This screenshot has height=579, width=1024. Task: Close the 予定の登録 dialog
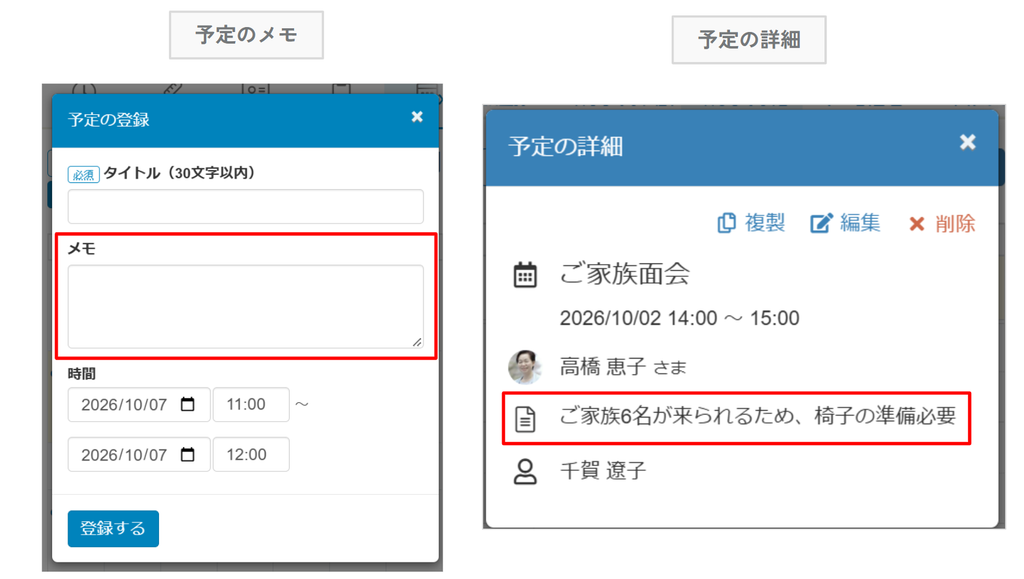click(417, 117)
